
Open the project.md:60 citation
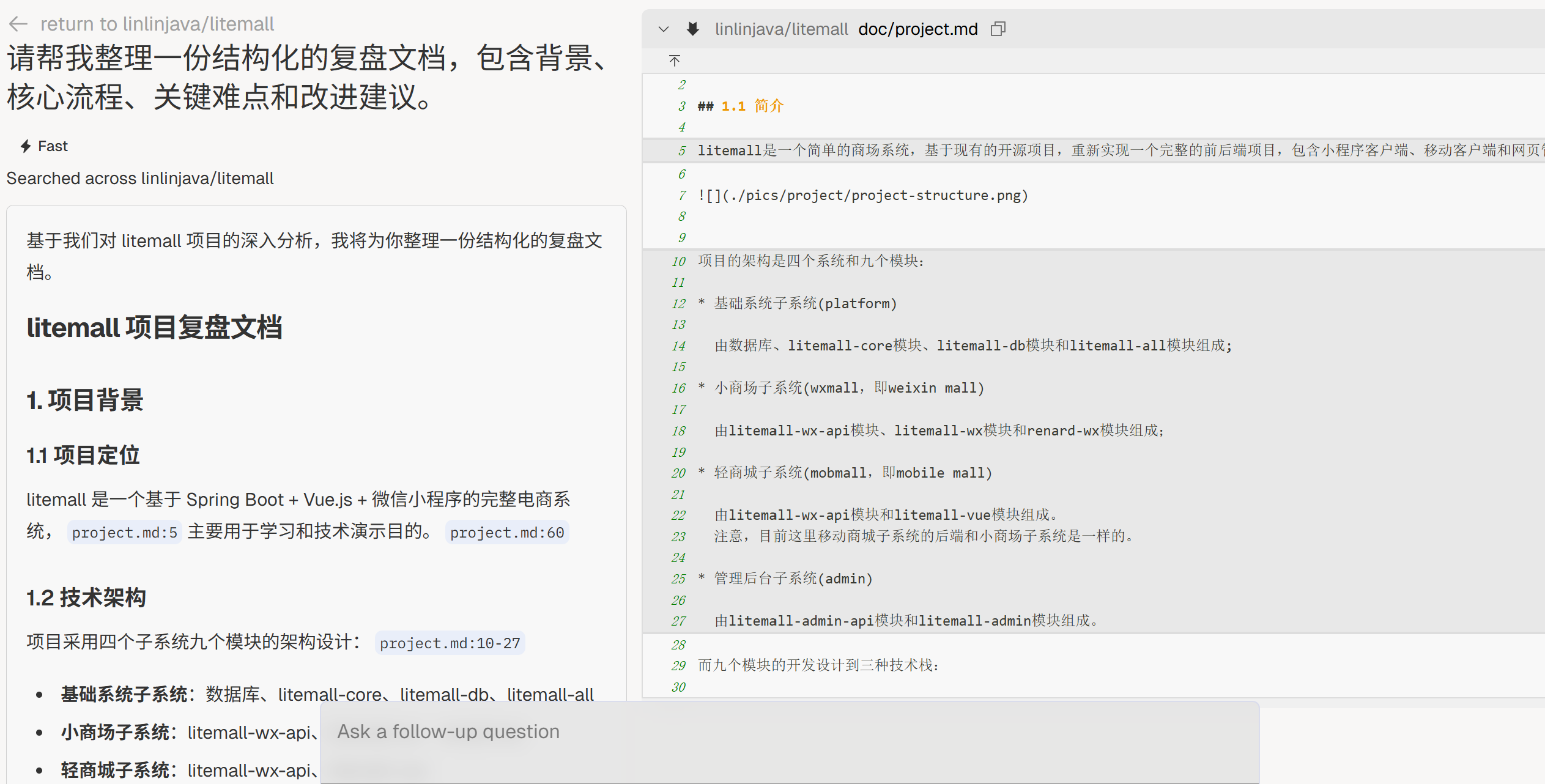click(x=507, y=533)
